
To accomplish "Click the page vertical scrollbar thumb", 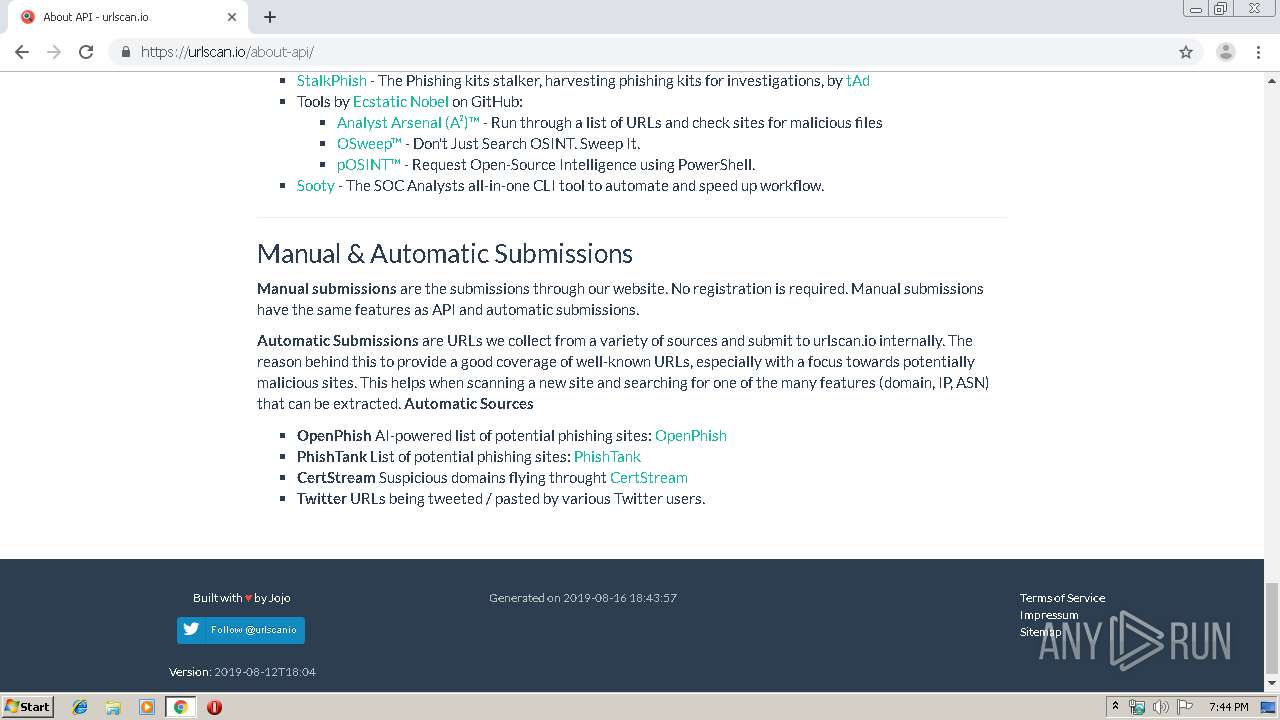I will [1272, 629].
